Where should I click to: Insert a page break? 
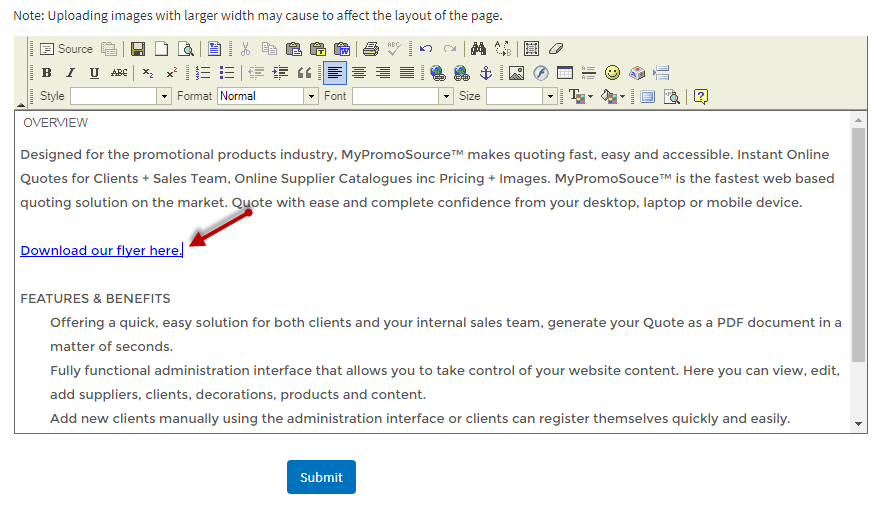click(x=661, y=73)
